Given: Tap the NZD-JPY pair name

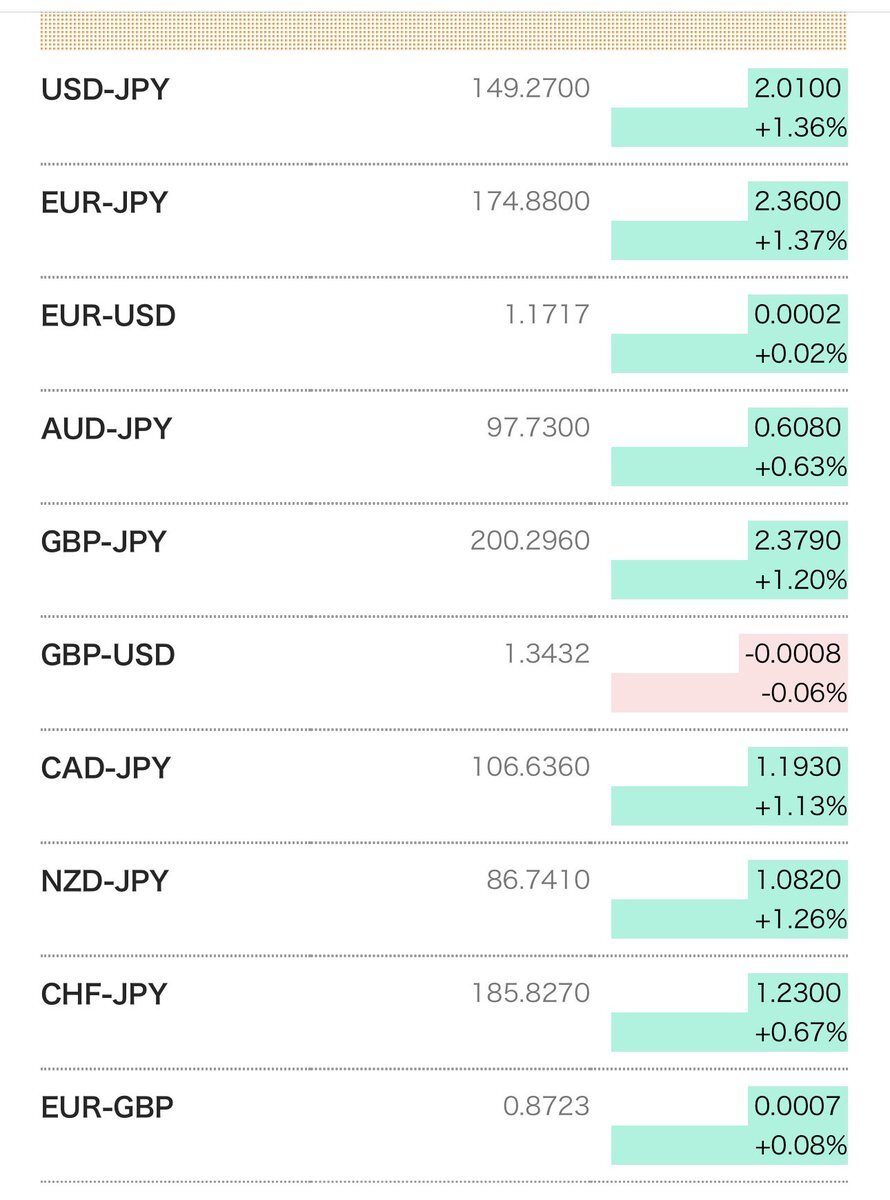Looking at the screenshot, I should click(105, 881).
